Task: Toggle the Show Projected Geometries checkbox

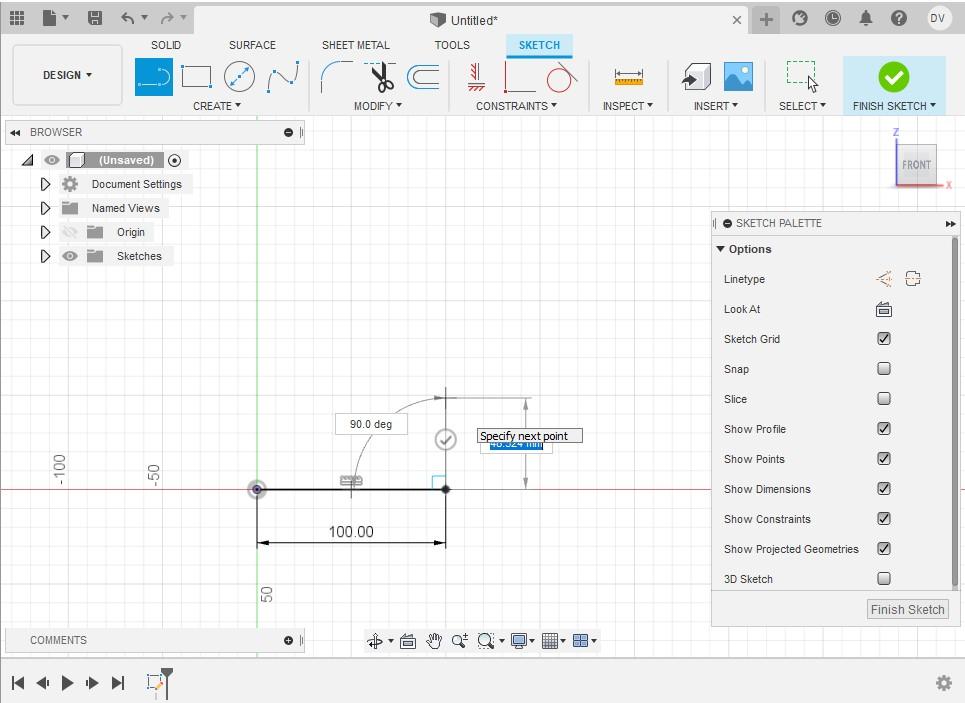Action: 884,548
